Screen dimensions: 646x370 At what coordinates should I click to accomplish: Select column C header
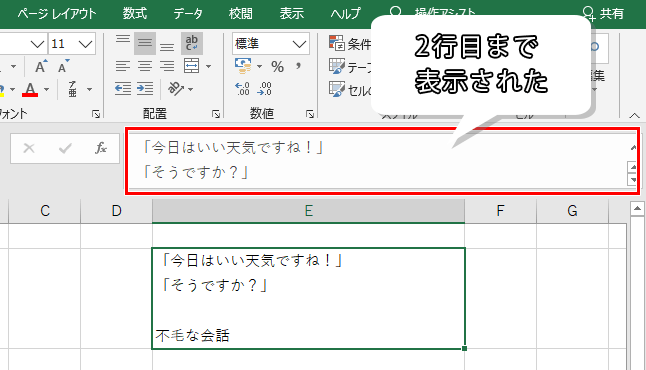tap(44, 211)
